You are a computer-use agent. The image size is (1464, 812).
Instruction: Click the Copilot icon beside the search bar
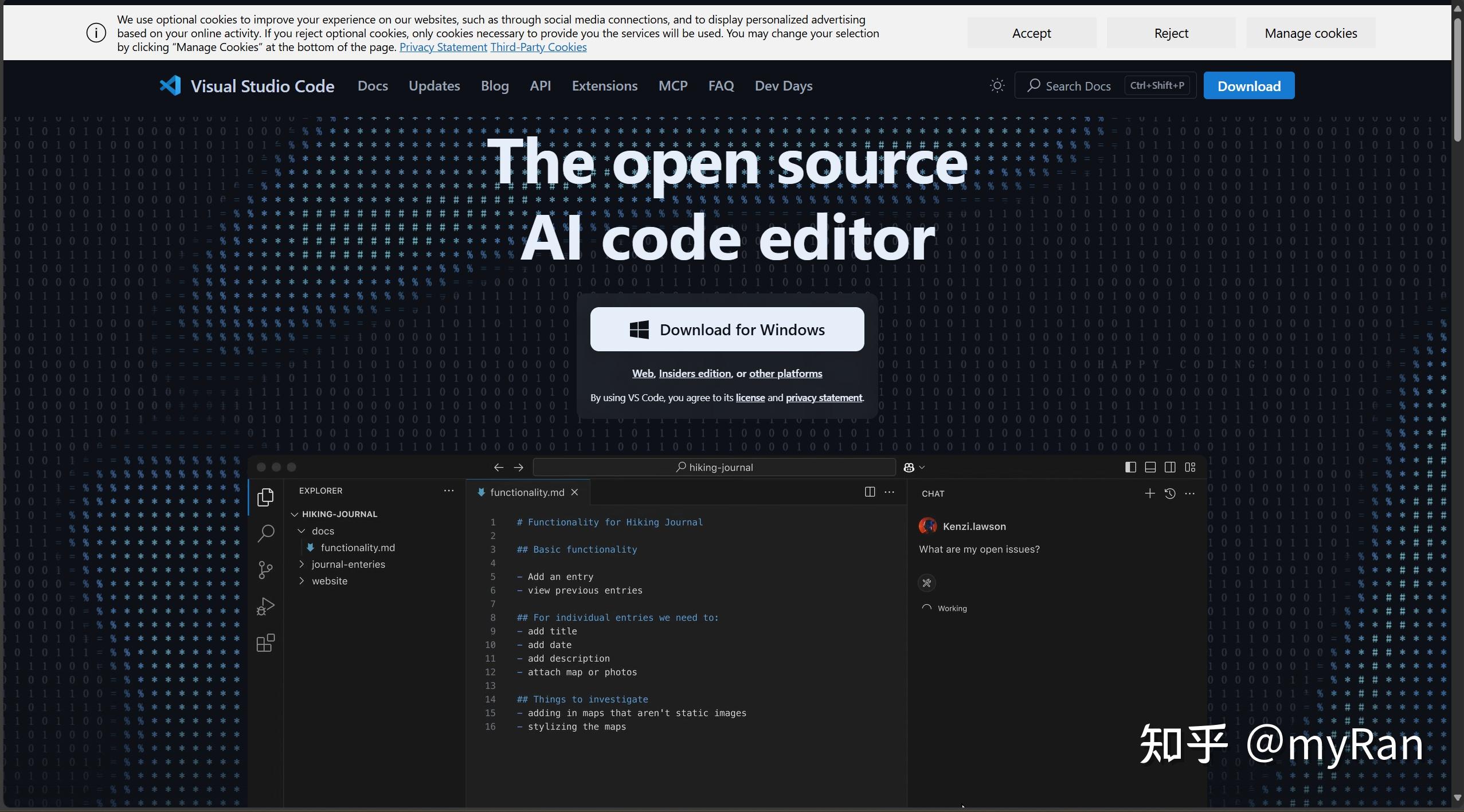tap(910, 467)
